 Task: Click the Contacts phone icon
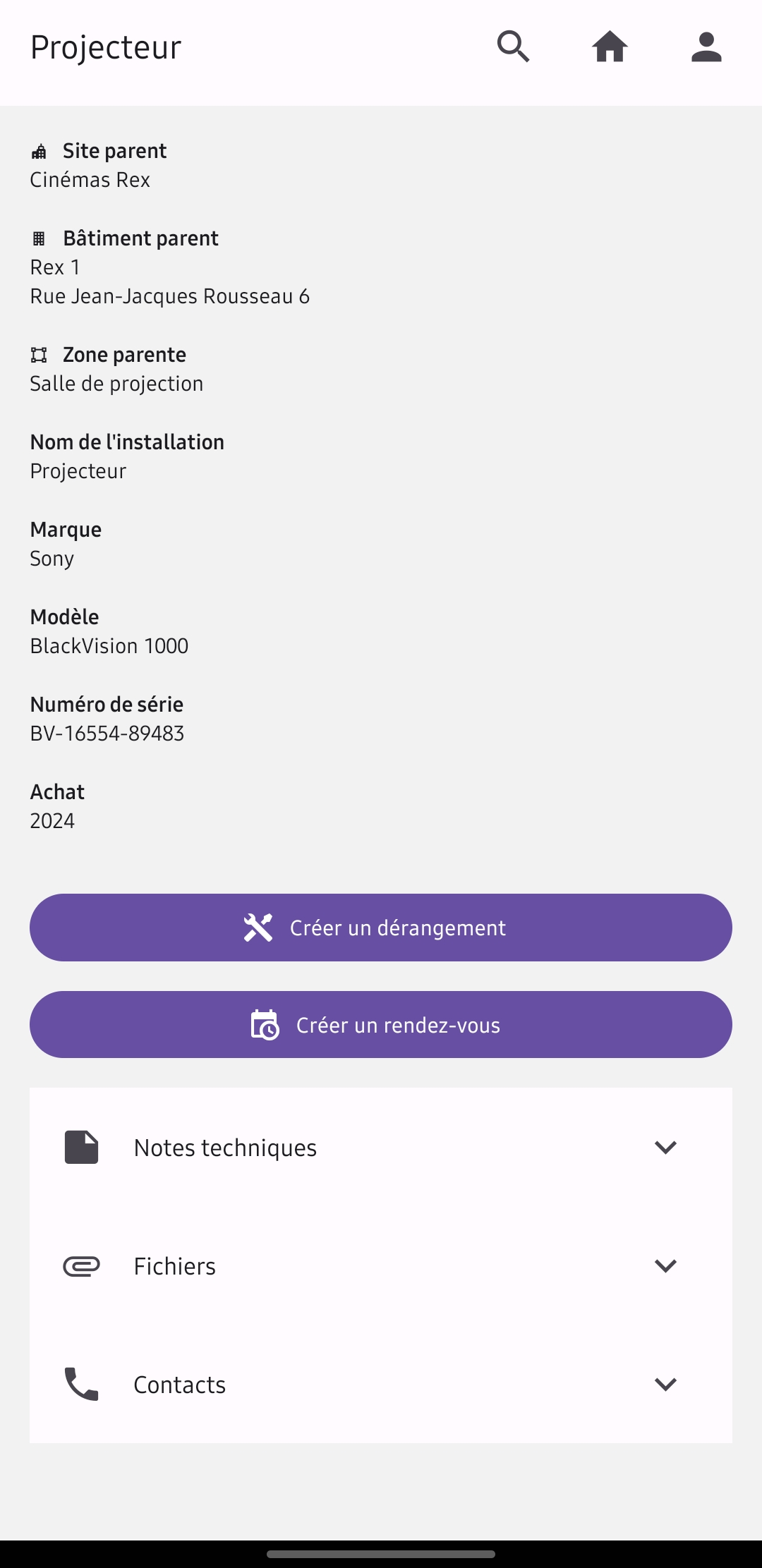[82, 1384]
